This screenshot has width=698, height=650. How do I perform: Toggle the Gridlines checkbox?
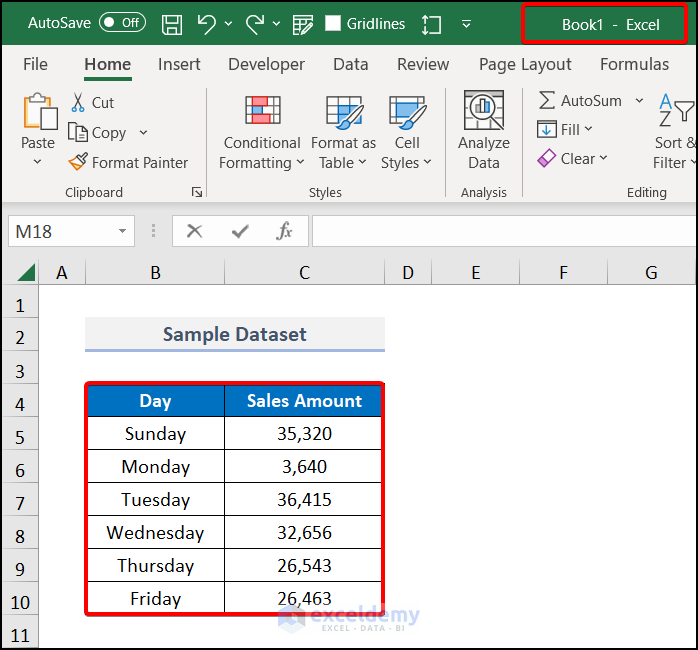tap(334, 23)
